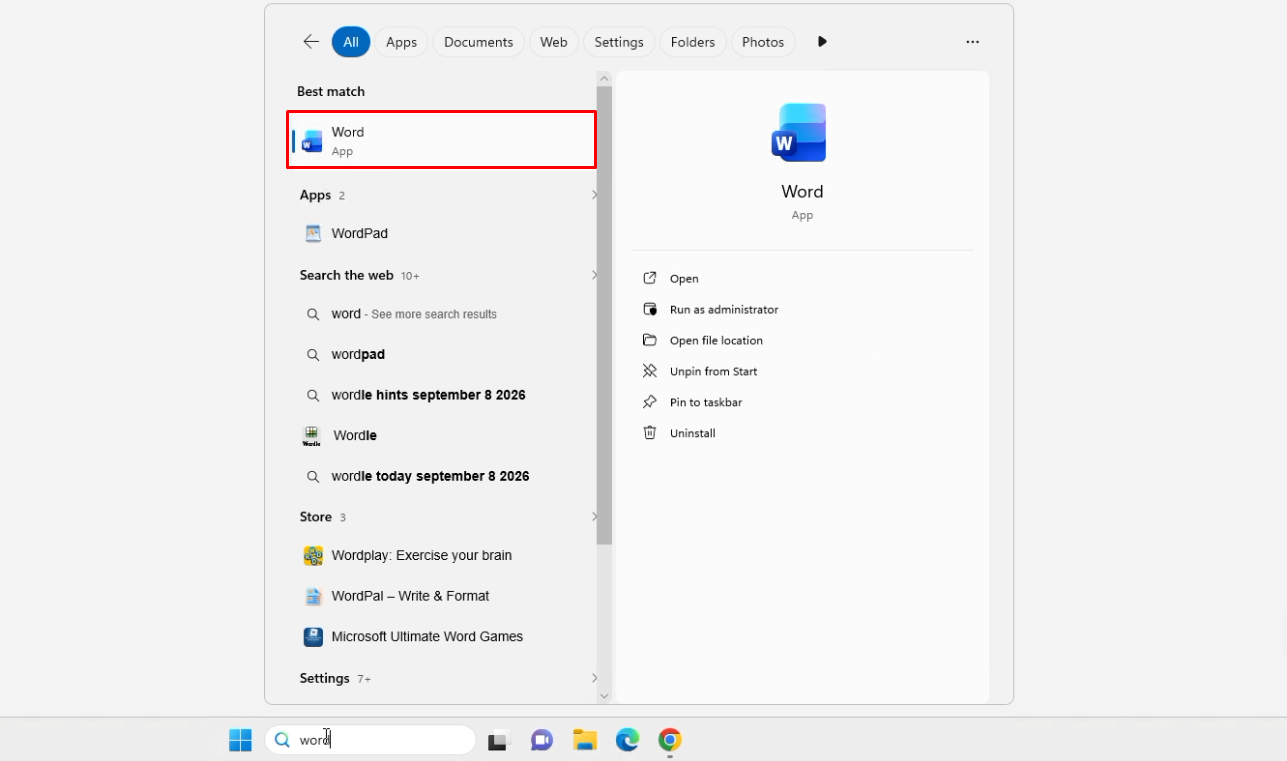The image size is (1287, 761).
Task: Click the results list scrollbar thumb
Action: [604, 315]
